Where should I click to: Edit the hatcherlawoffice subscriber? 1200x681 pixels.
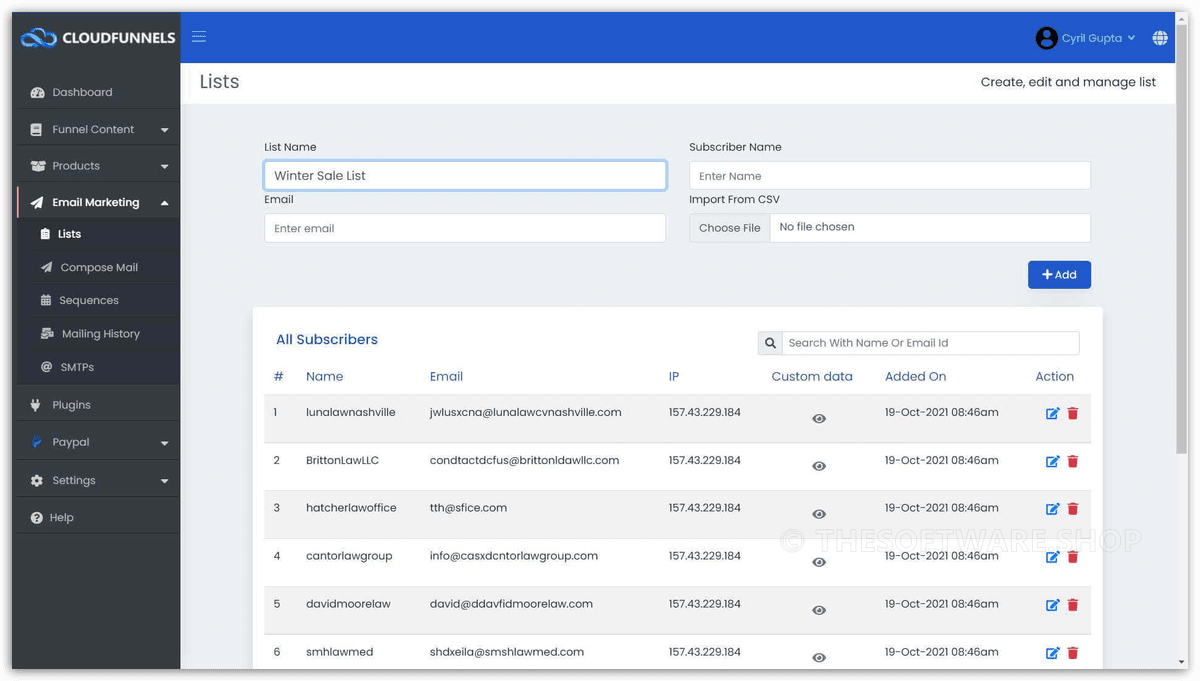pos(1052,509)
